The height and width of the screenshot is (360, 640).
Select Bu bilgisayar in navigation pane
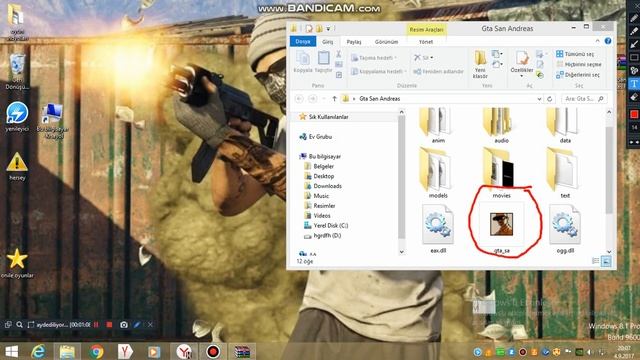[320, 156]
